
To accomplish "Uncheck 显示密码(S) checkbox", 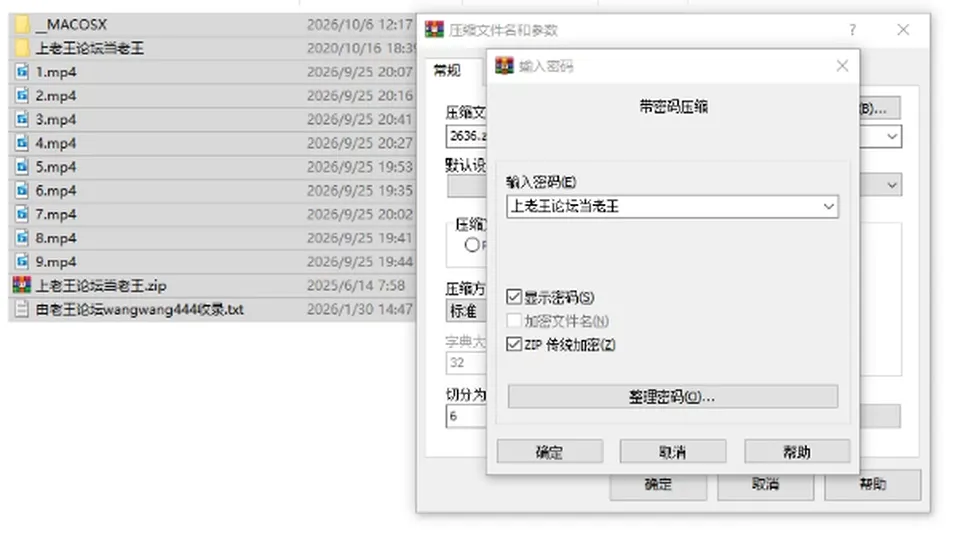I will (x=514, y=297).
